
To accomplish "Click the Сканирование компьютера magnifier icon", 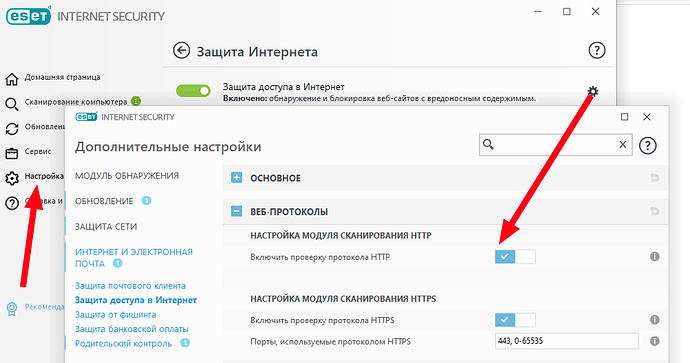I will click(12, 104).
